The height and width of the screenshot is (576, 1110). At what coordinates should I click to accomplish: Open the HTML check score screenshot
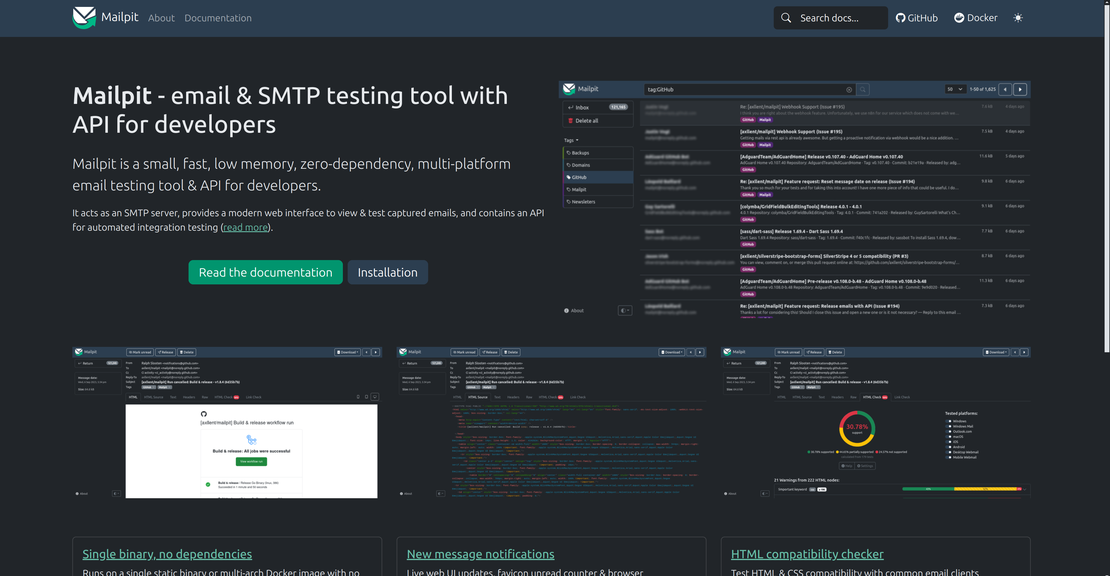[x=876, y=422]
